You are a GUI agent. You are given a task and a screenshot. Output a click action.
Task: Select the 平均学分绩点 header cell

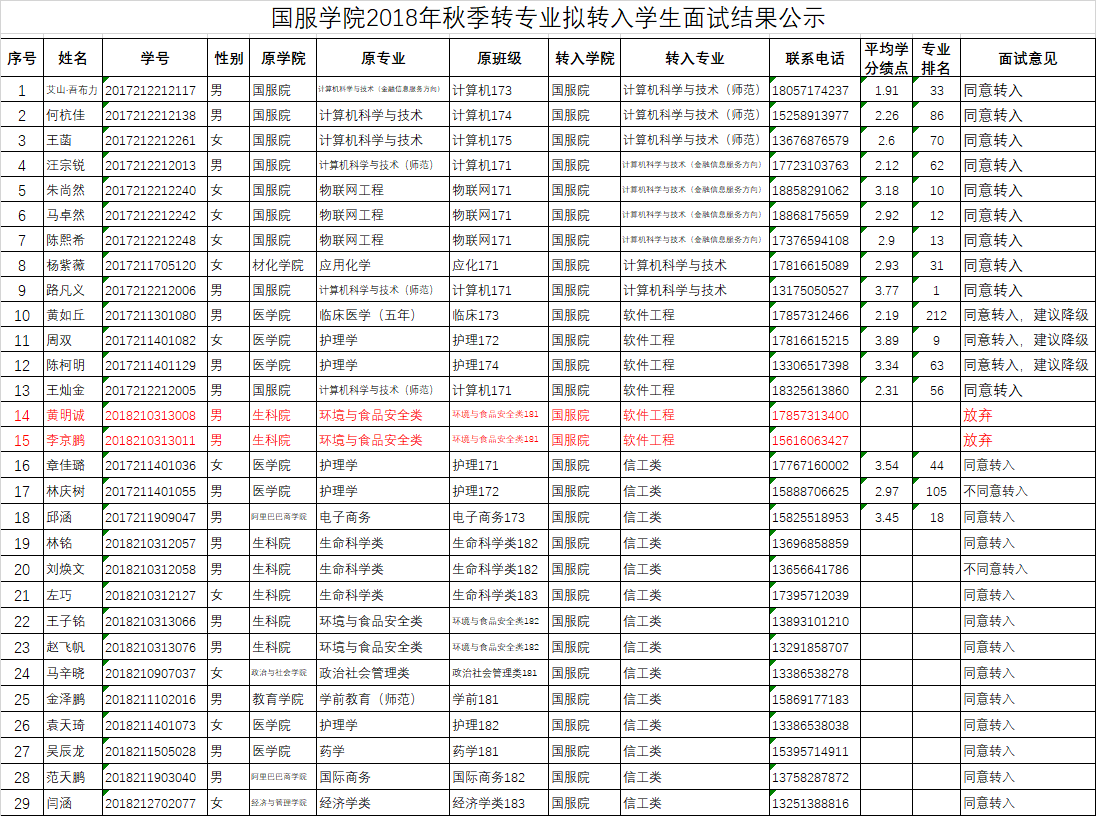coord(886,58)
